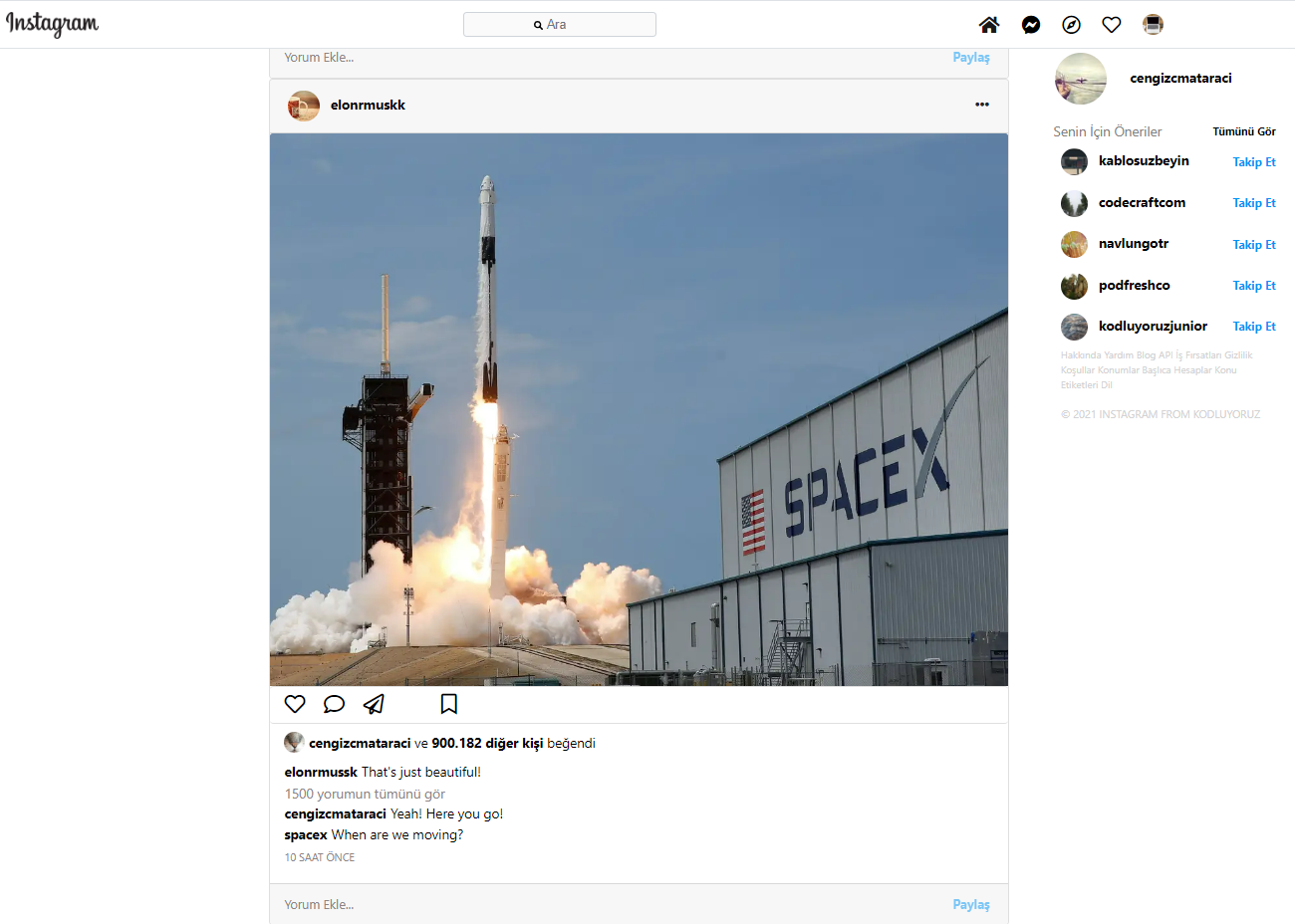Open Messenger direct messages icon
1295x924 pixels.
1031,25
